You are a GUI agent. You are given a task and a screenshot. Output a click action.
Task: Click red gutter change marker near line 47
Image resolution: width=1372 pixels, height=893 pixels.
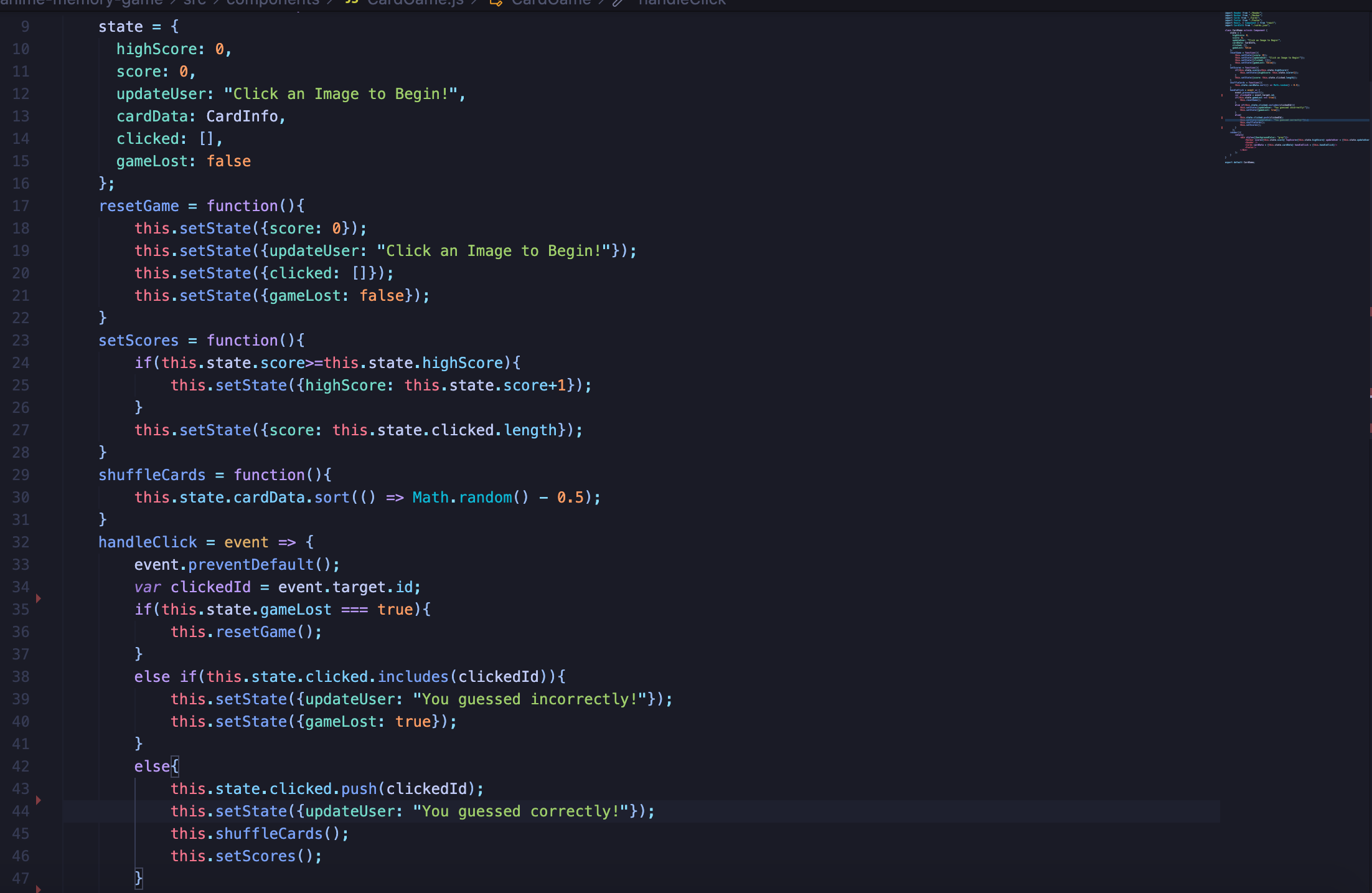[x=39, y=889]
